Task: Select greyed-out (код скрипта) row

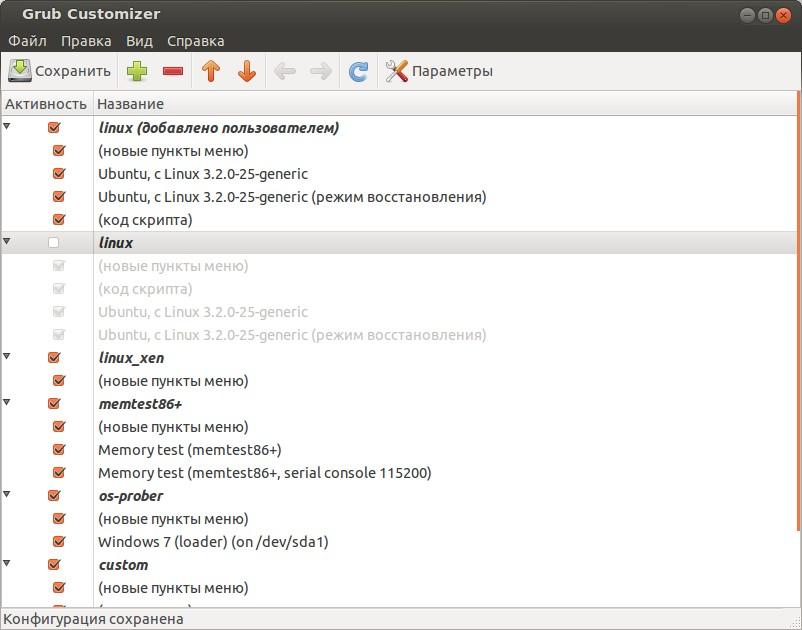Action: [399, 288]
